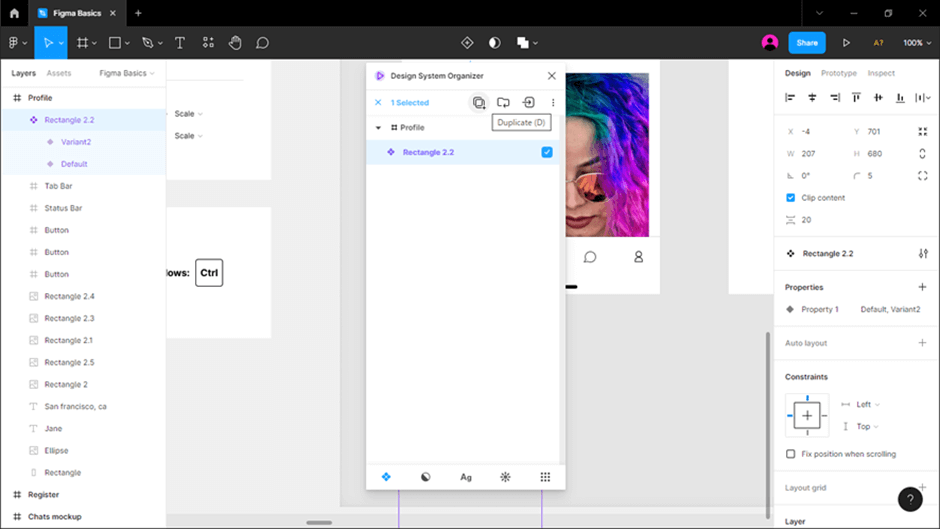Open the plugin effect styles tab icon
The image size is (940, 529).
(x=505, y=477)
